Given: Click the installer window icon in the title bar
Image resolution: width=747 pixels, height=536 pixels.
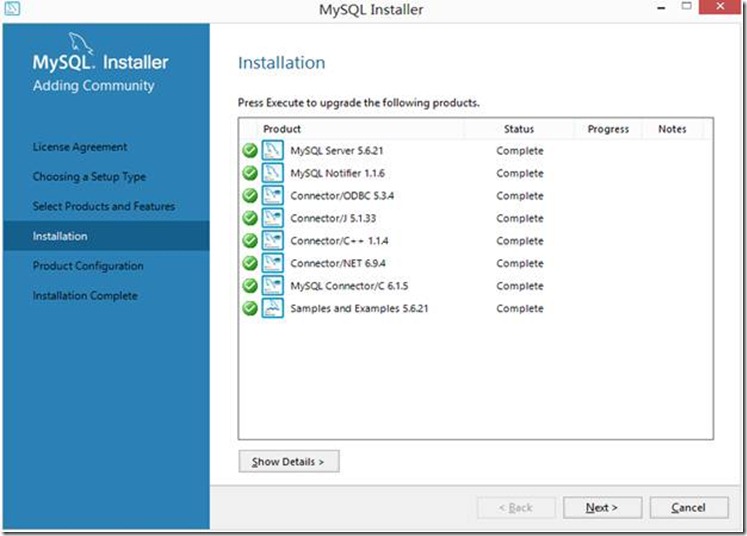Looking at the screenshot, I should [12, 8].
